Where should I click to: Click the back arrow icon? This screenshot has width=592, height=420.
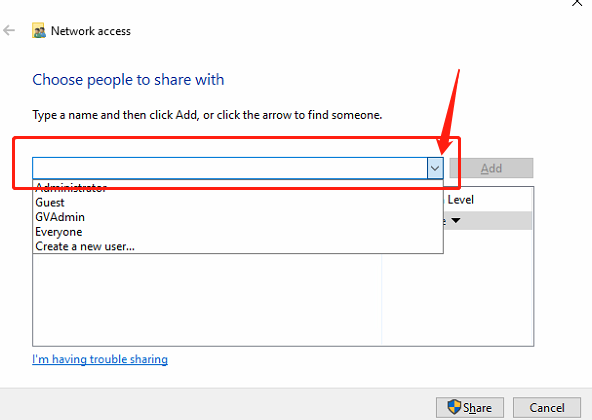click(9, 30)
